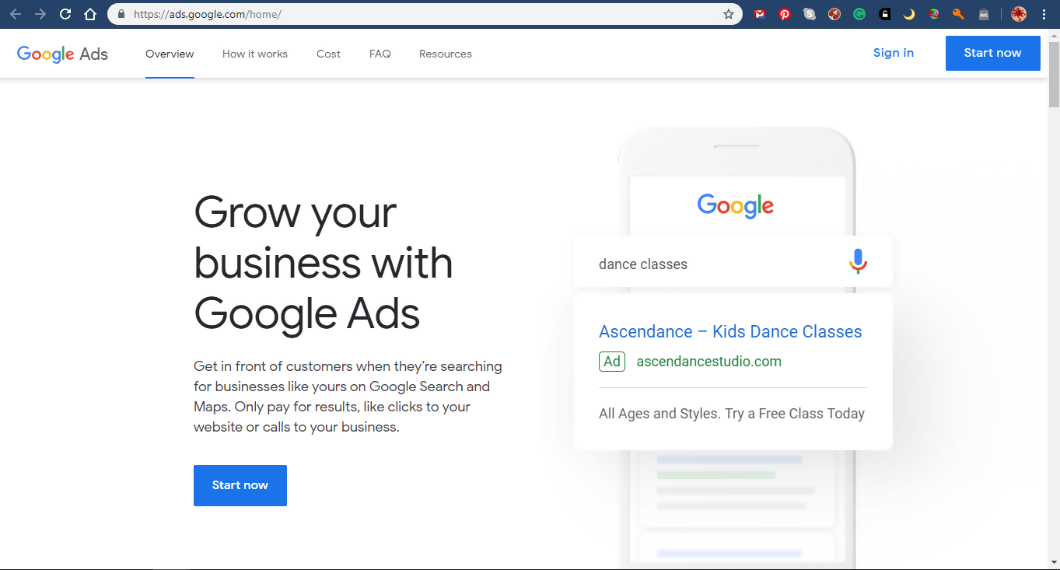The height and width of the screenshot is (570, 1060).
Task: Select the Overview tab
Action: pyautogui.click(x=170, y=54)
